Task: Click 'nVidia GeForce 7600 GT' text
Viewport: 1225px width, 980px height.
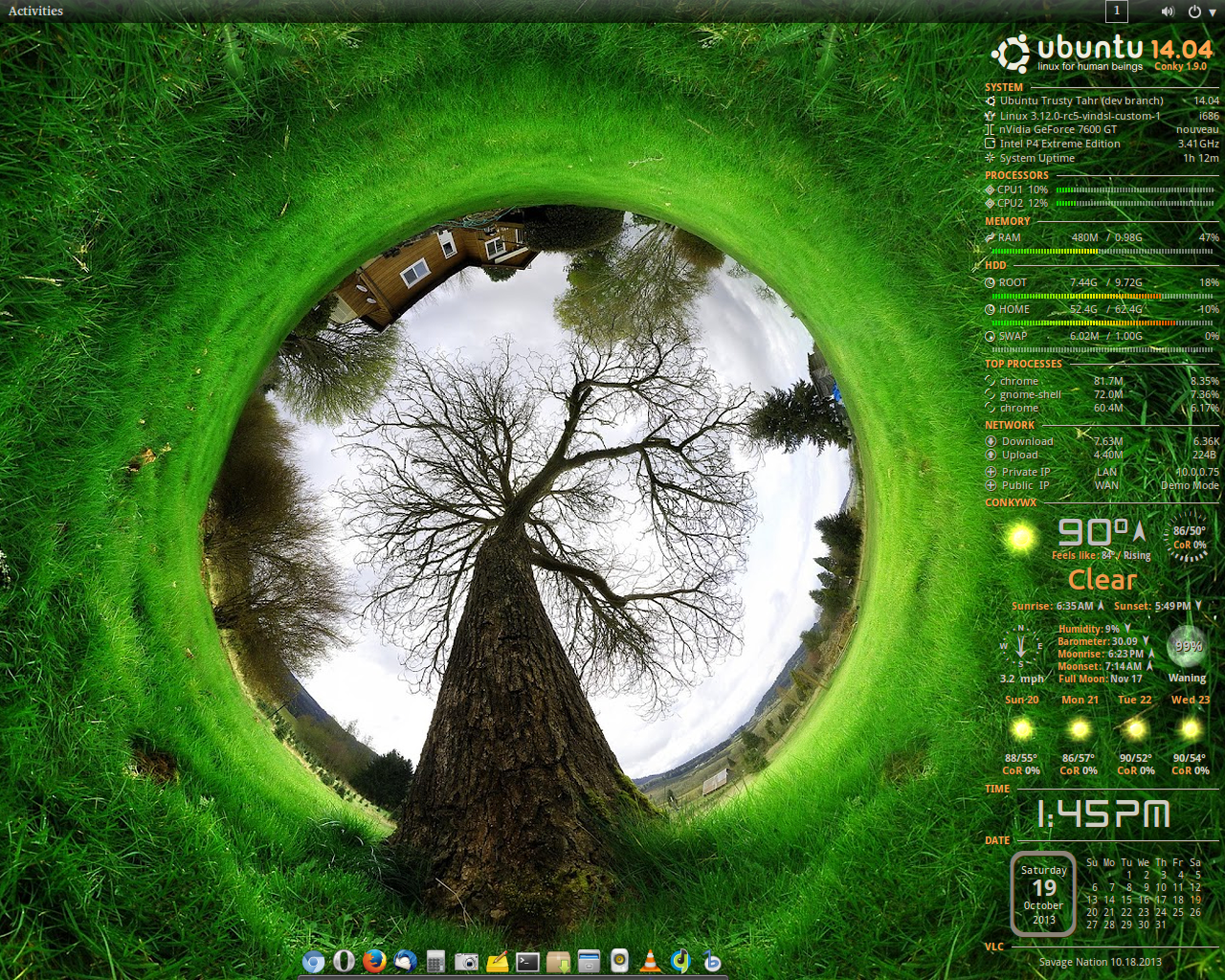Action: 1058,129
